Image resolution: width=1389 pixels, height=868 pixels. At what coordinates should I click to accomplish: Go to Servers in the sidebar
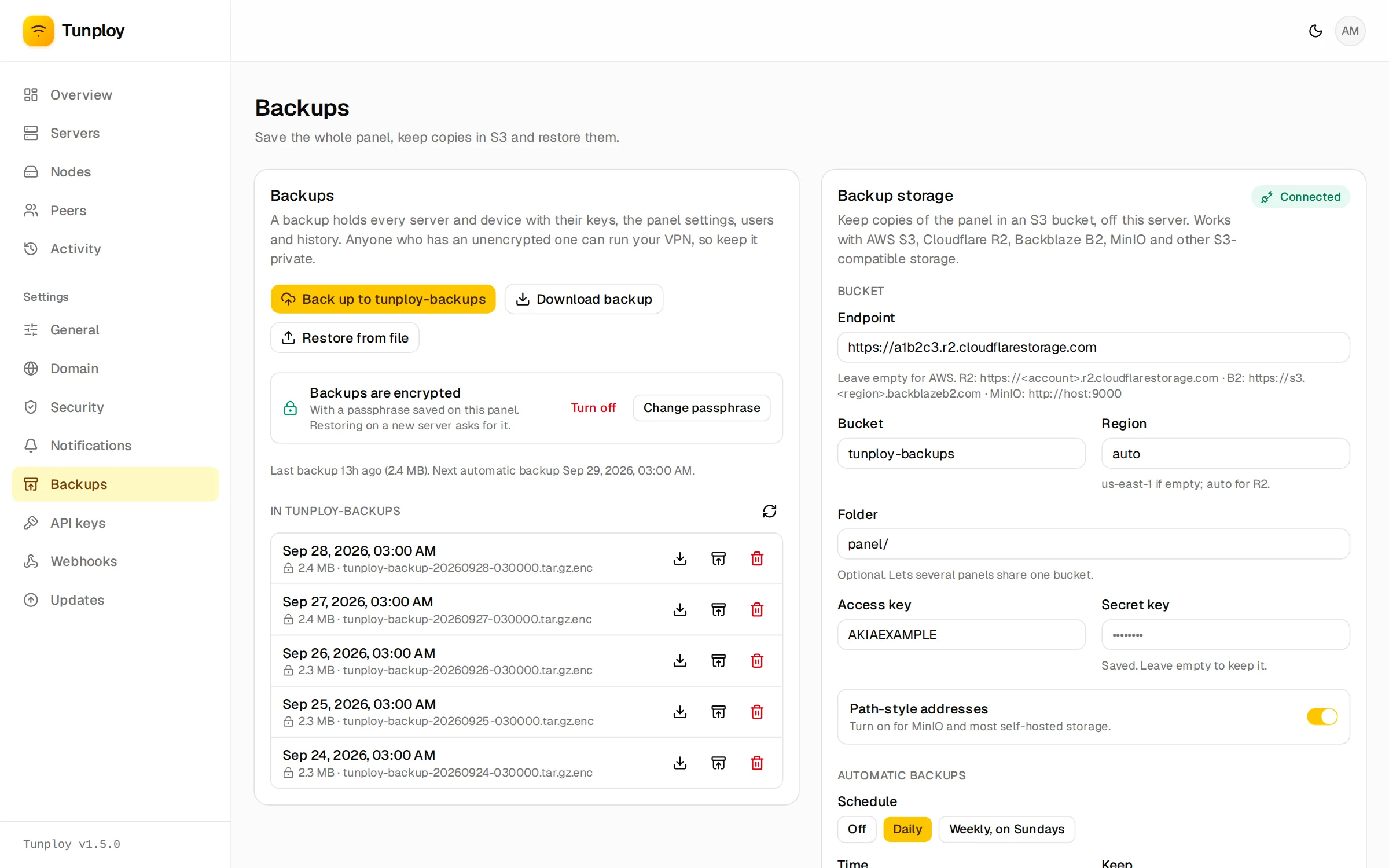pos(115,133)
